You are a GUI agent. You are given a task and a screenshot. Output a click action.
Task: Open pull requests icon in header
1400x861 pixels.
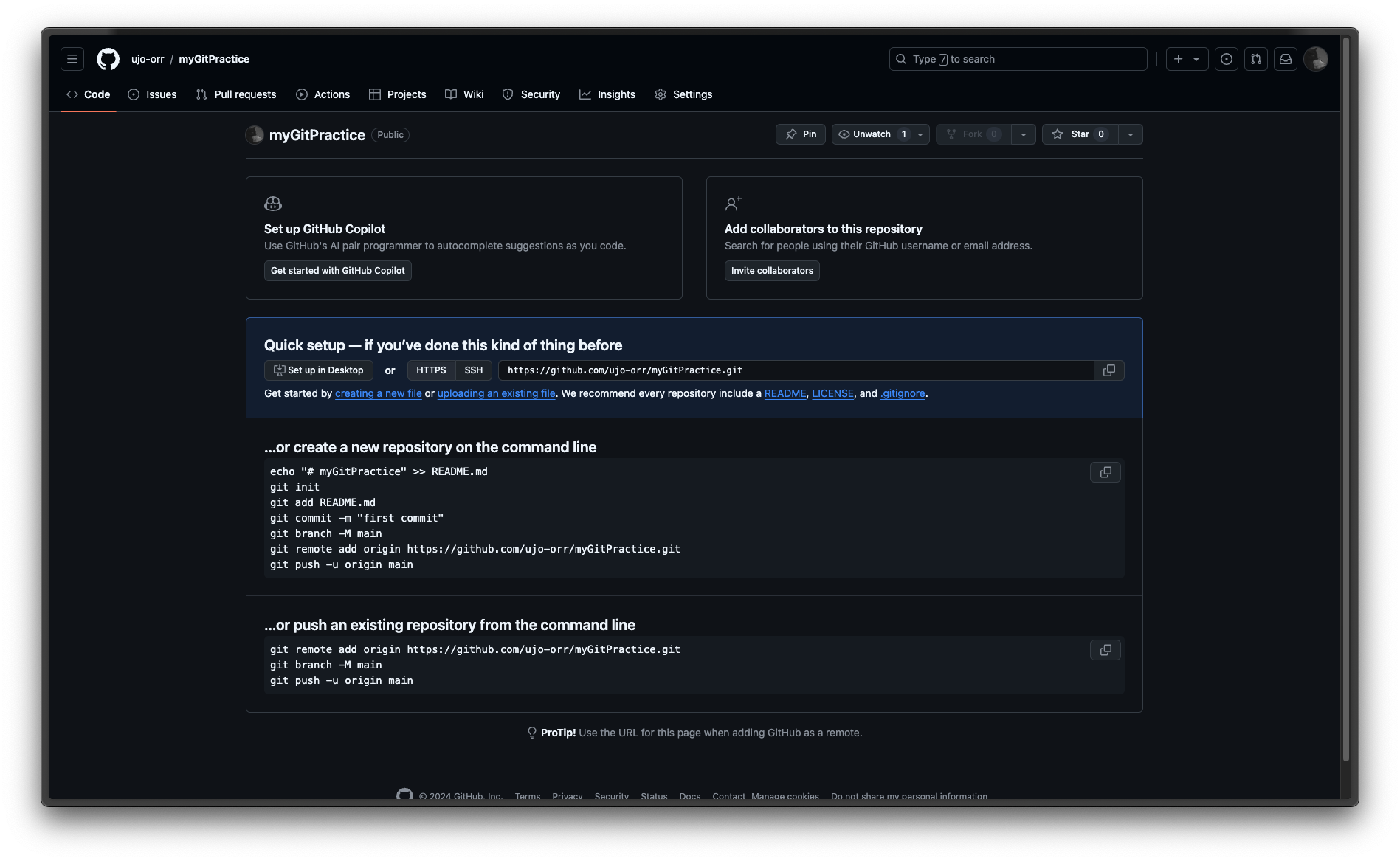(x=1256, y=59)
